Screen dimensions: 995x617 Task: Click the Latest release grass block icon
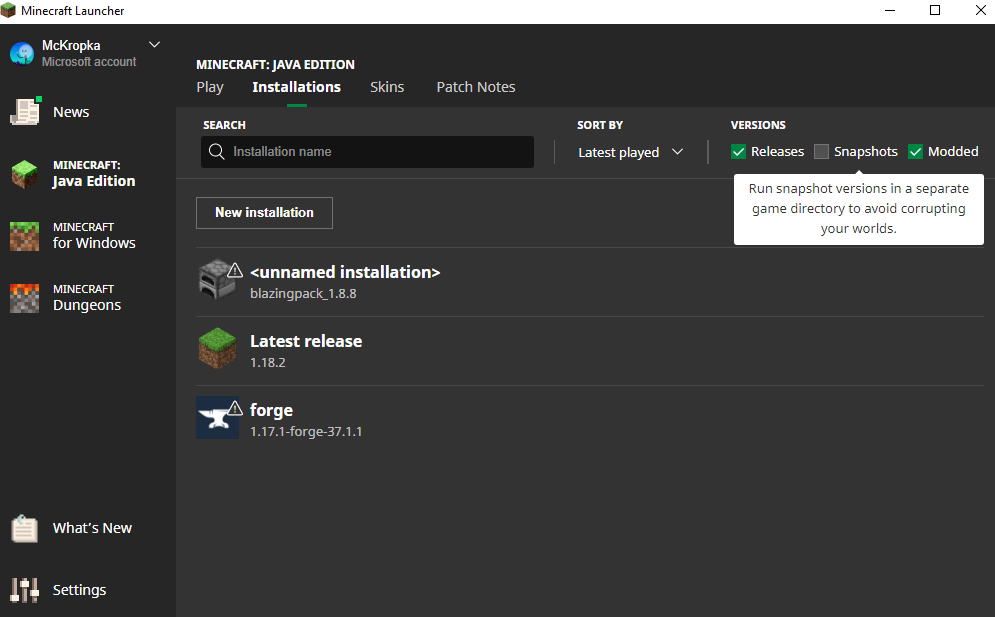pyautogui.click(x=217, y=349)
